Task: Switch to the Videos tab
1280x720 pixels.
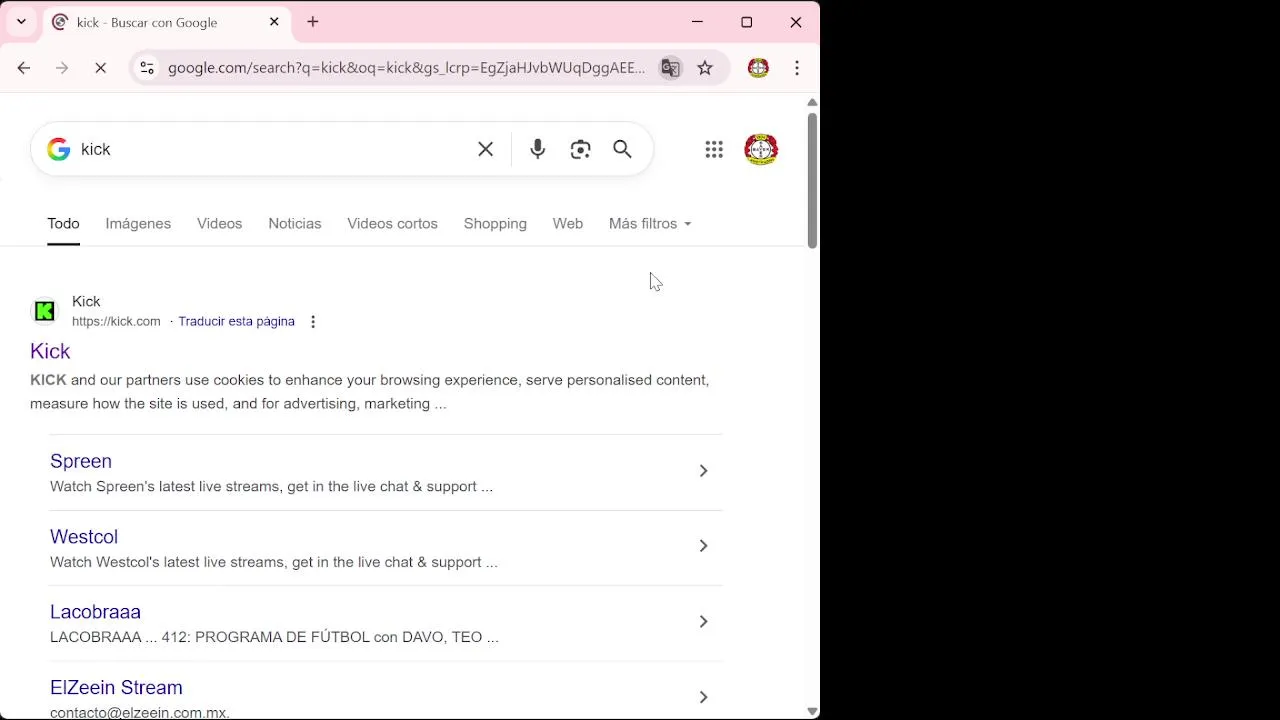Action: 219,224
